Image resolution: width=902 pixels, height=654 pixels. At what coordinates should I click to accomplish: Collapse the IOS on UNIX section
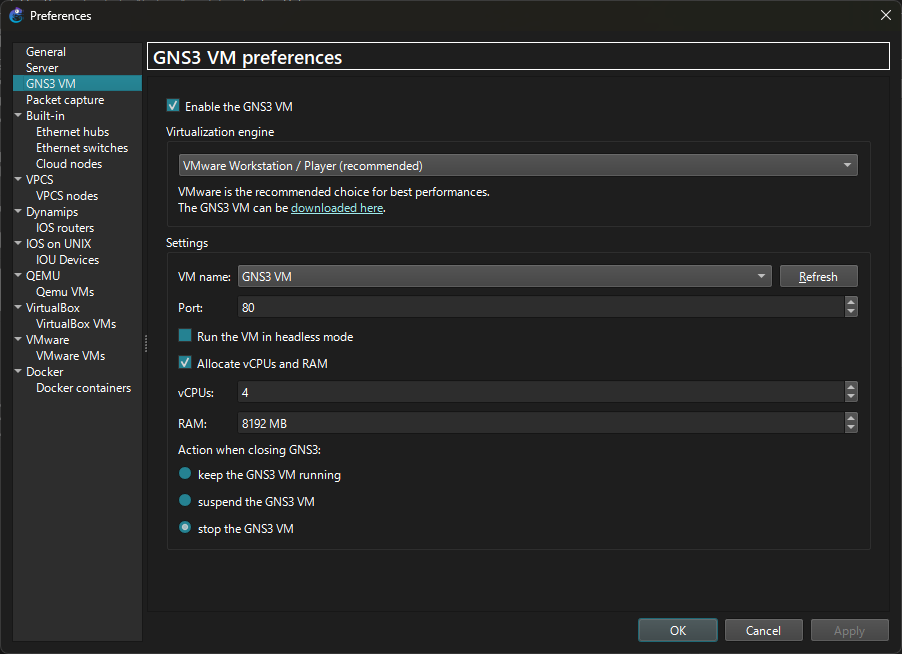18,243
